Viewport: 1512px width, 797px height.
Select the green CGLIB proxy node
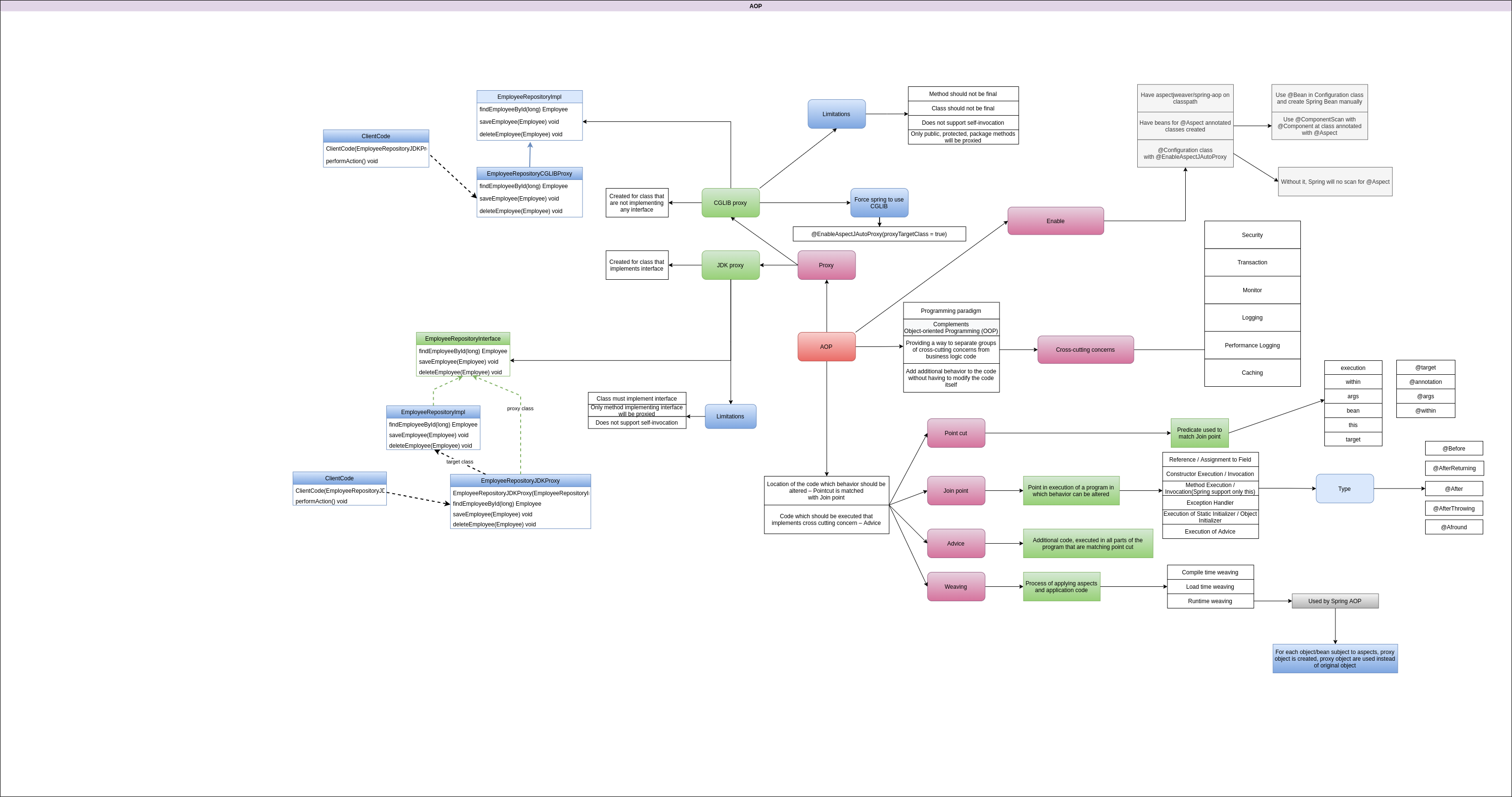(730, 203)
